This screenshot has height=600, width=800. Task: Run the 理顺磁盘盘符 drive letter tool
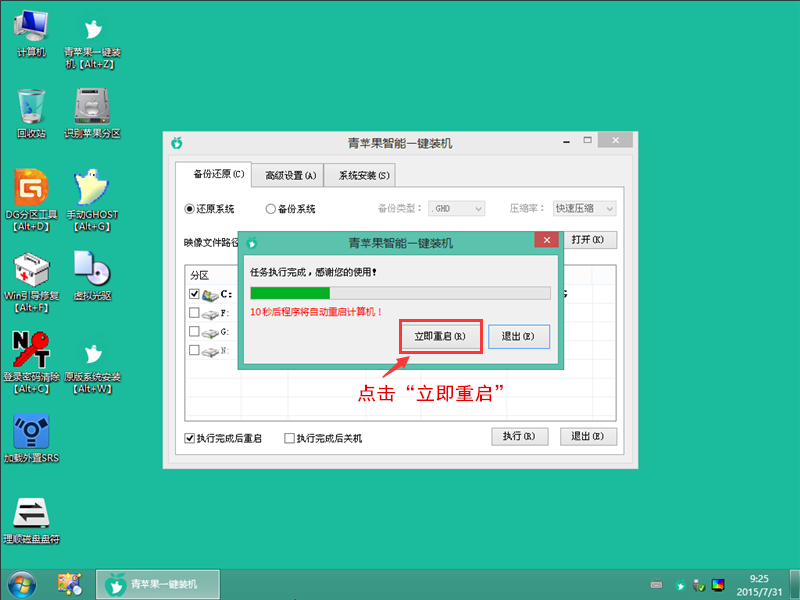point(31,513)
